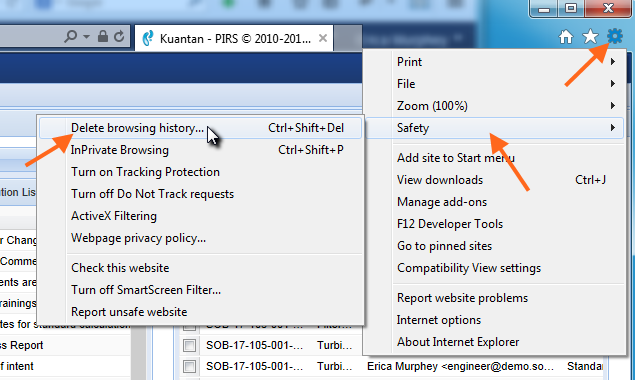Click the Safety submenu arrow
The width and height of the screenshot is (635, 380).
click(x=613, y=128)
